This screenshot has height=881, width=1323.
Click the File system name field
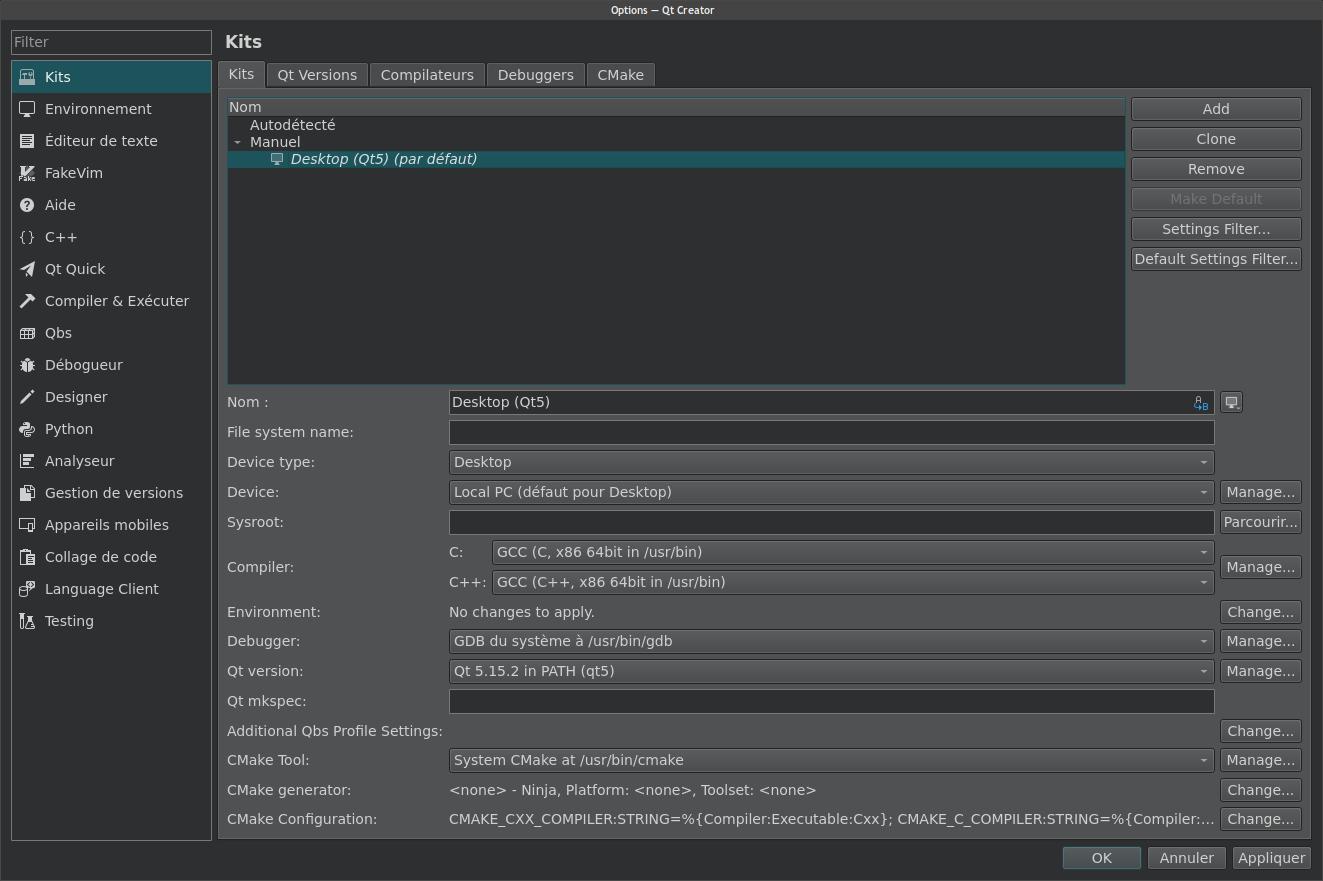[831, 432]
